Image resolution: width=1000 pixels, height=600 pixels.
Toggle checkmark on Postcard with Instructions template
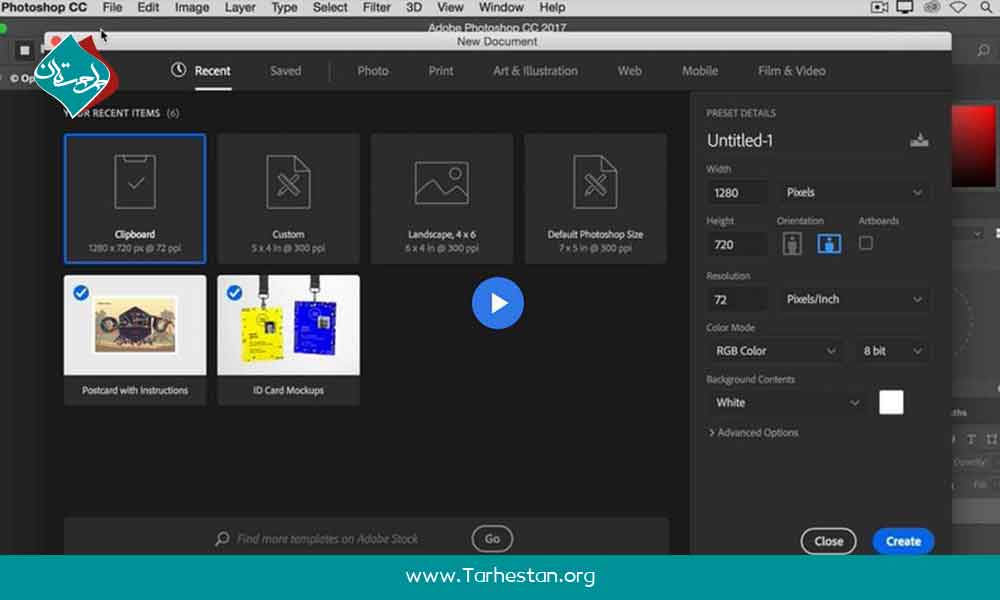point(81,293)
